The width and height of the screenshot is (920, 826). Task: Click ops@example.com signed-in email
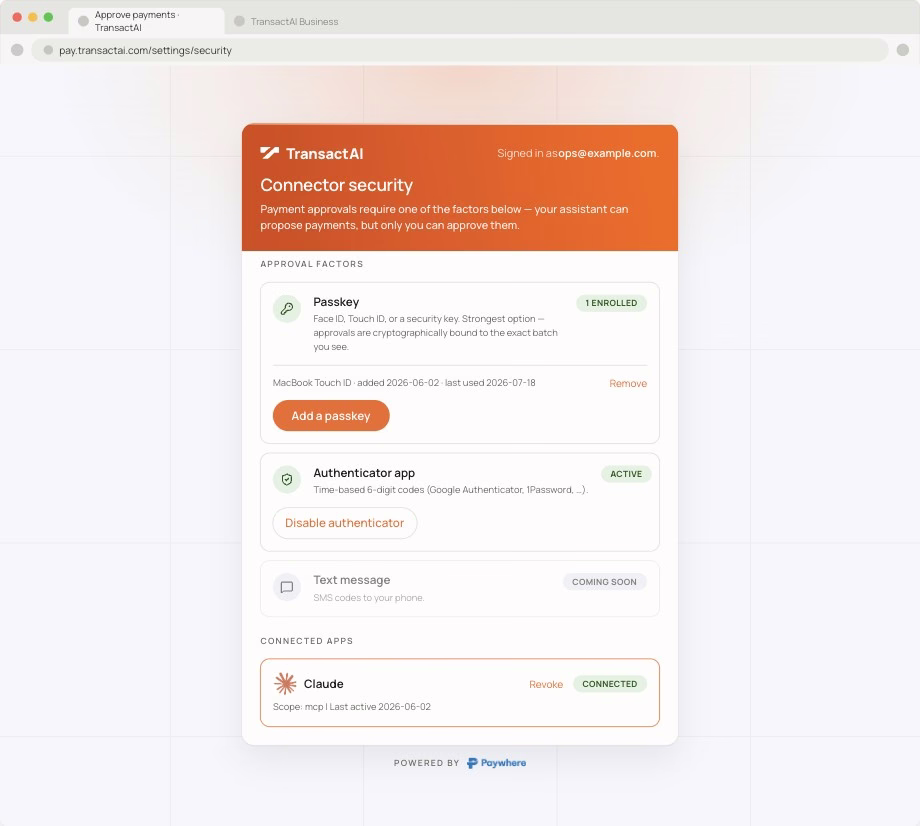pos(607,153)
